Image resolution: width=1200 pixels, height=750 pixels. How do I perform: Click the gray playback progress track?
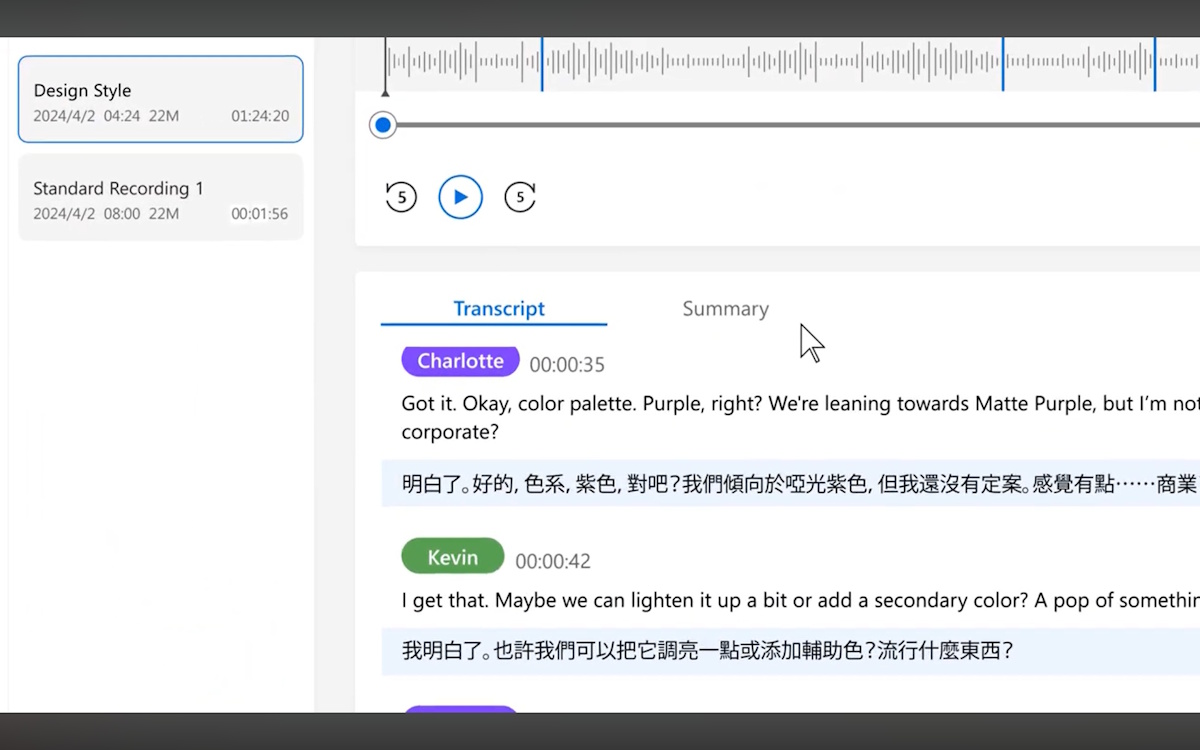pos(790,125)
